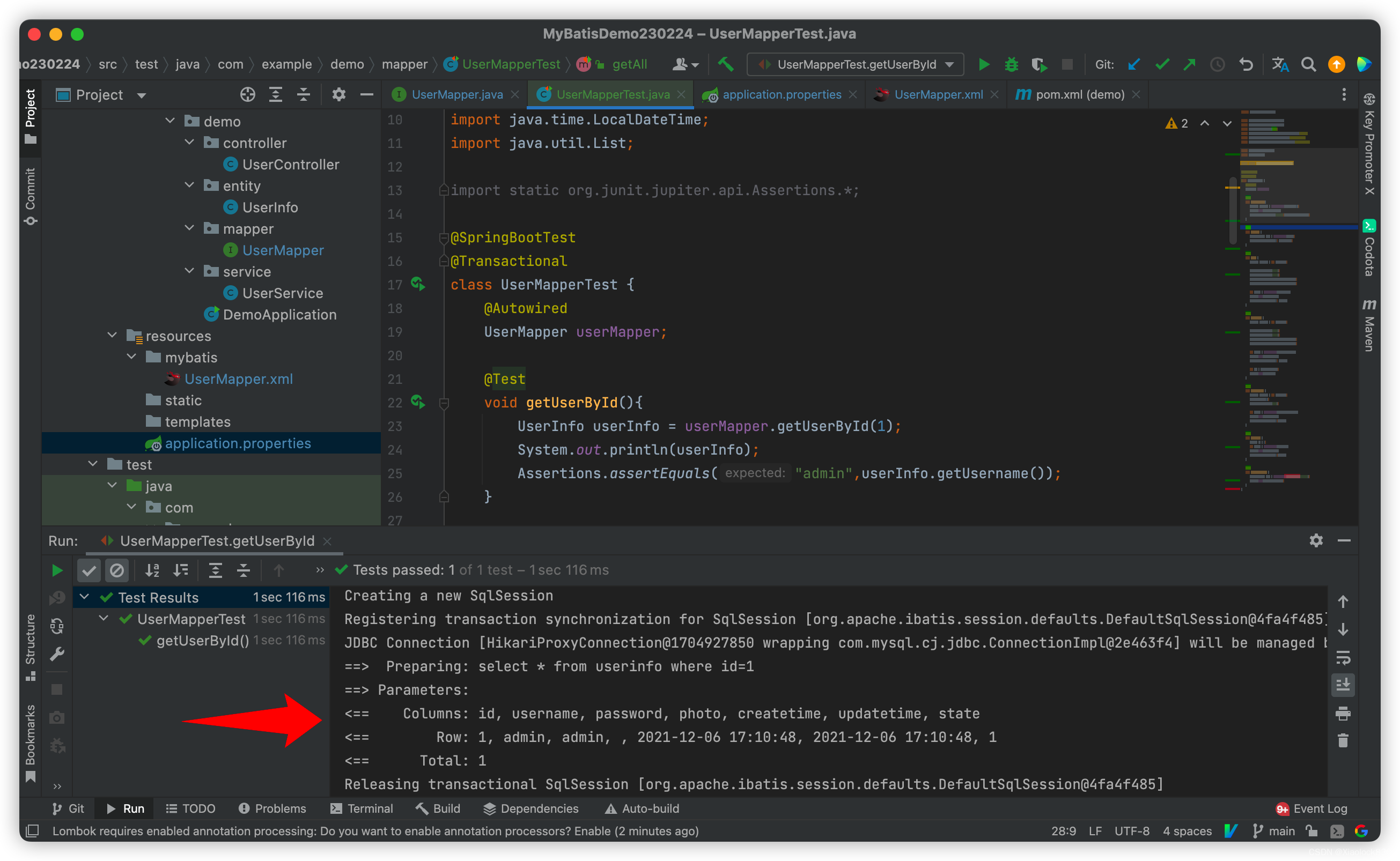Open Project panel gear options
1400x861 pixels.
(x=339, y=94)
